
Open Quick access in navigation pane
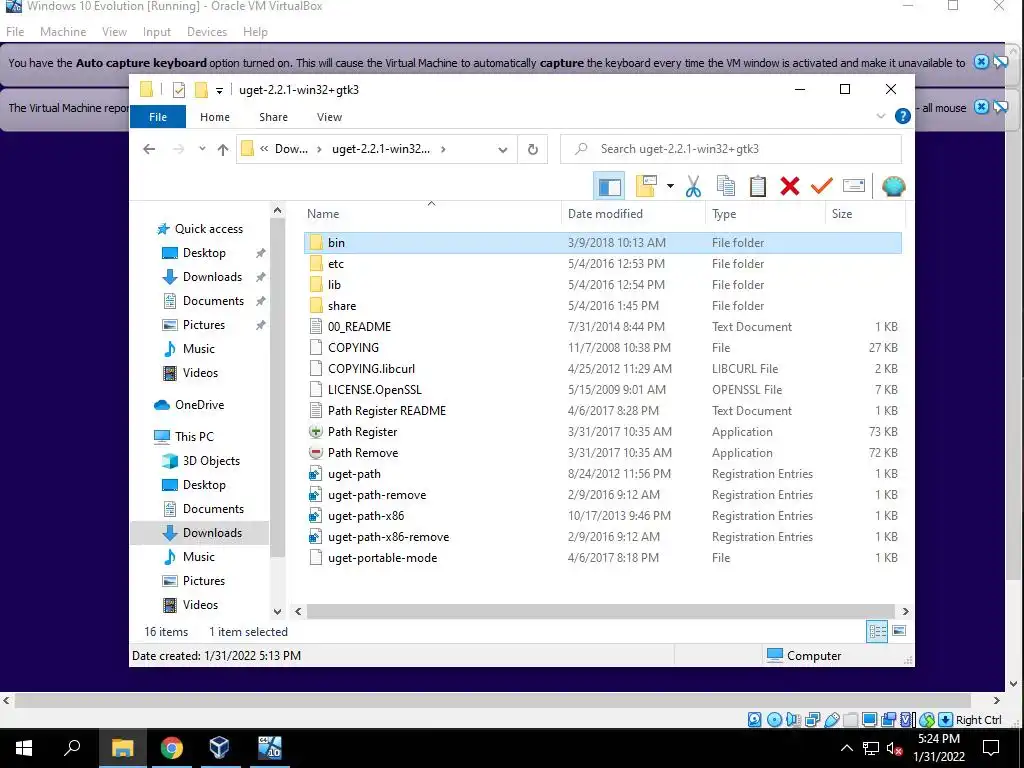pyautogui.click(x=199, y=229)
